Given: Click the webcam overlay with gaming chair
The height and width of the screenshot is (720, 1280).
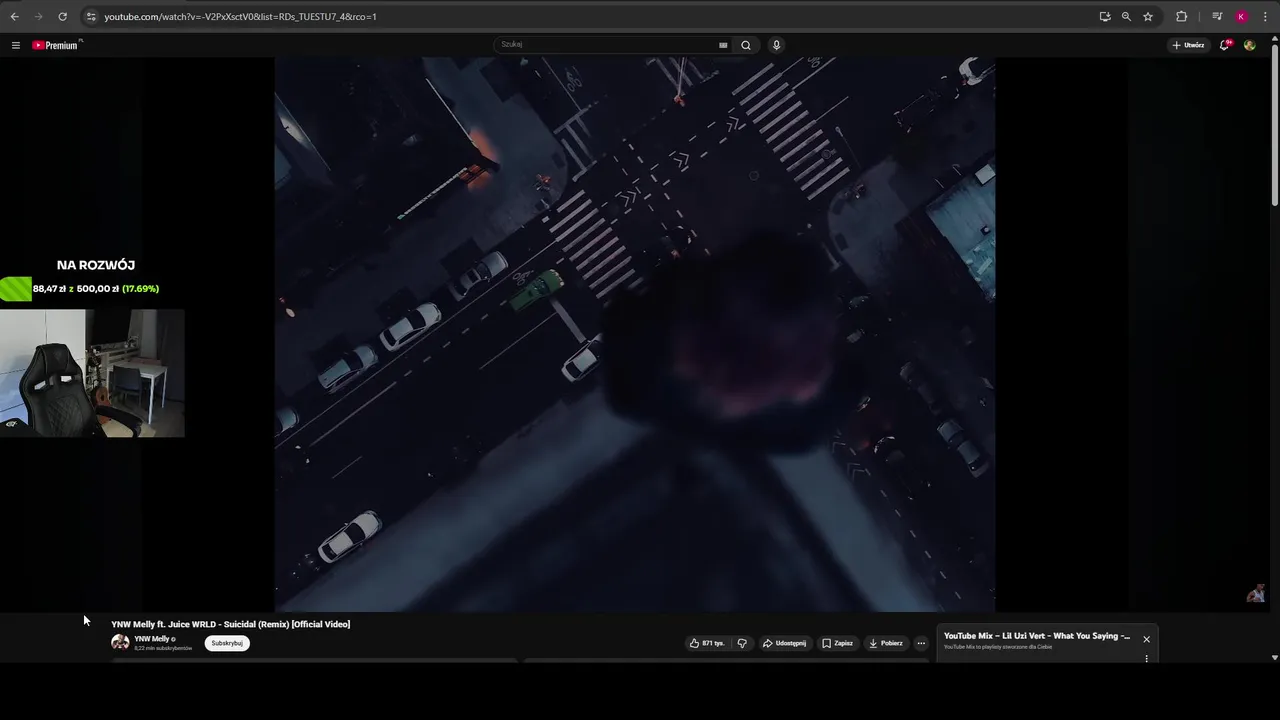Looking at the screenshot, I should 92,373.
